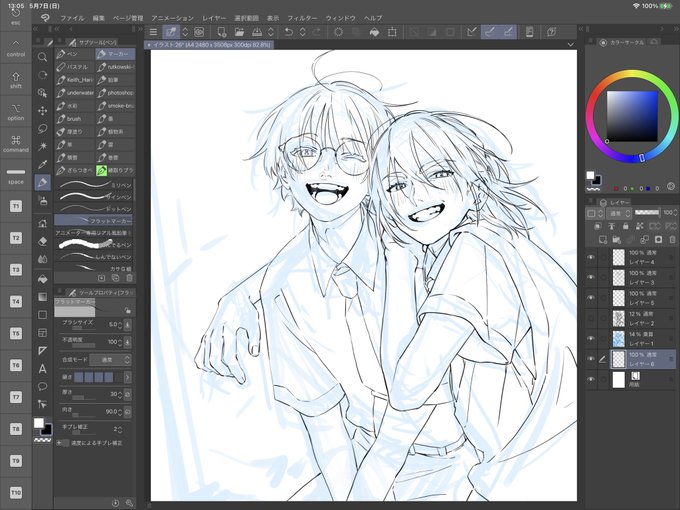Select the Text (A) tool
The width and height of the screenshot is (680, 510).
point(42,369)
